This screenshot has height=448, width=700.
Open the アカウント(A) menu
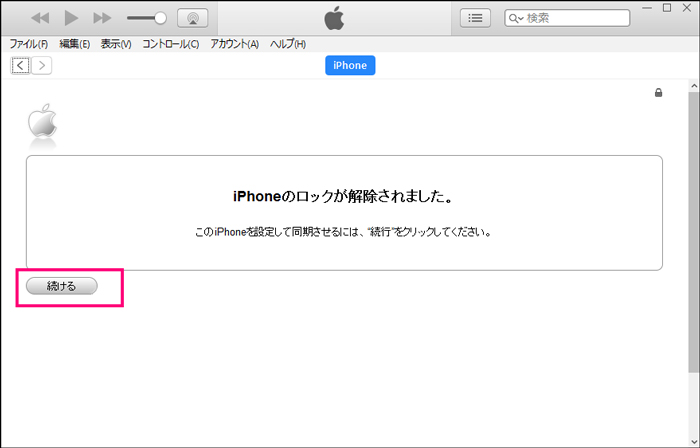[x=234, y=44]
